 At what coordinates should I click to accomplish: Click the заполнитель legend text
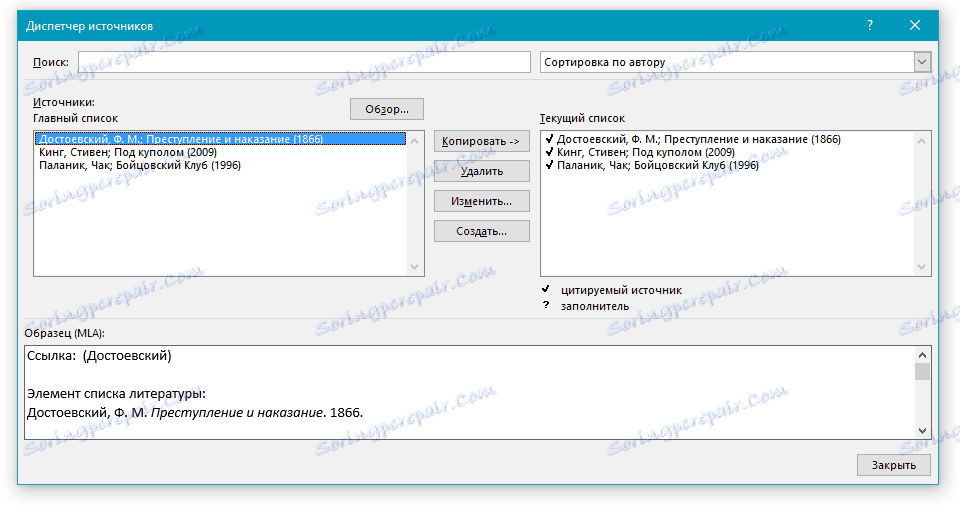pyautogui.click(x=595, y=306)
